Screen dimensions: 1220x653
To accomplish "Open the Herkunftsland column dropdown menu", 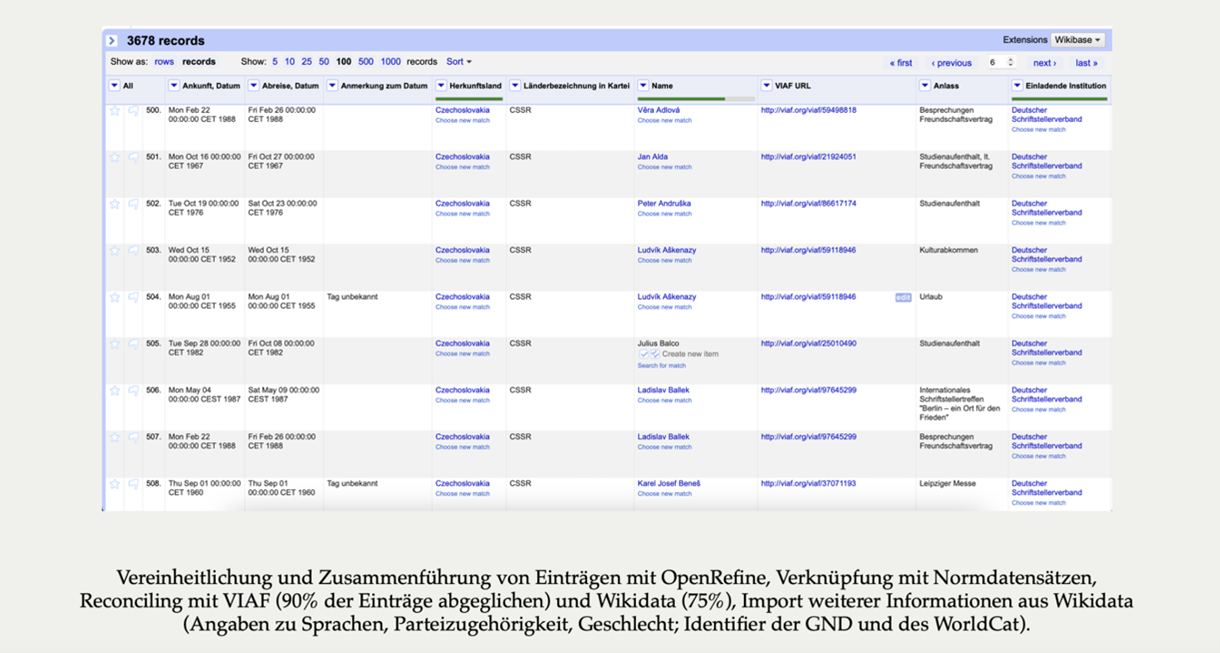I will click(x=441, y=86).
